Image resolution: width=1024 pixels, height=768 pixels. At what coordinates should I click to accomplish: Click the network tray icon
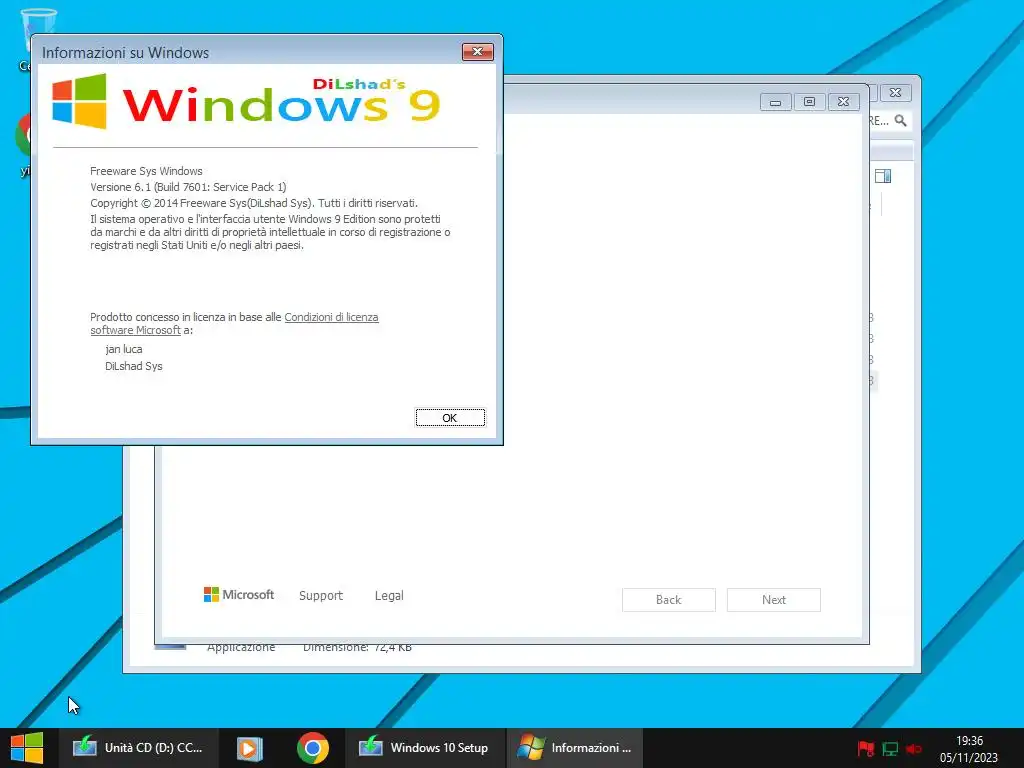pos(890,749)
